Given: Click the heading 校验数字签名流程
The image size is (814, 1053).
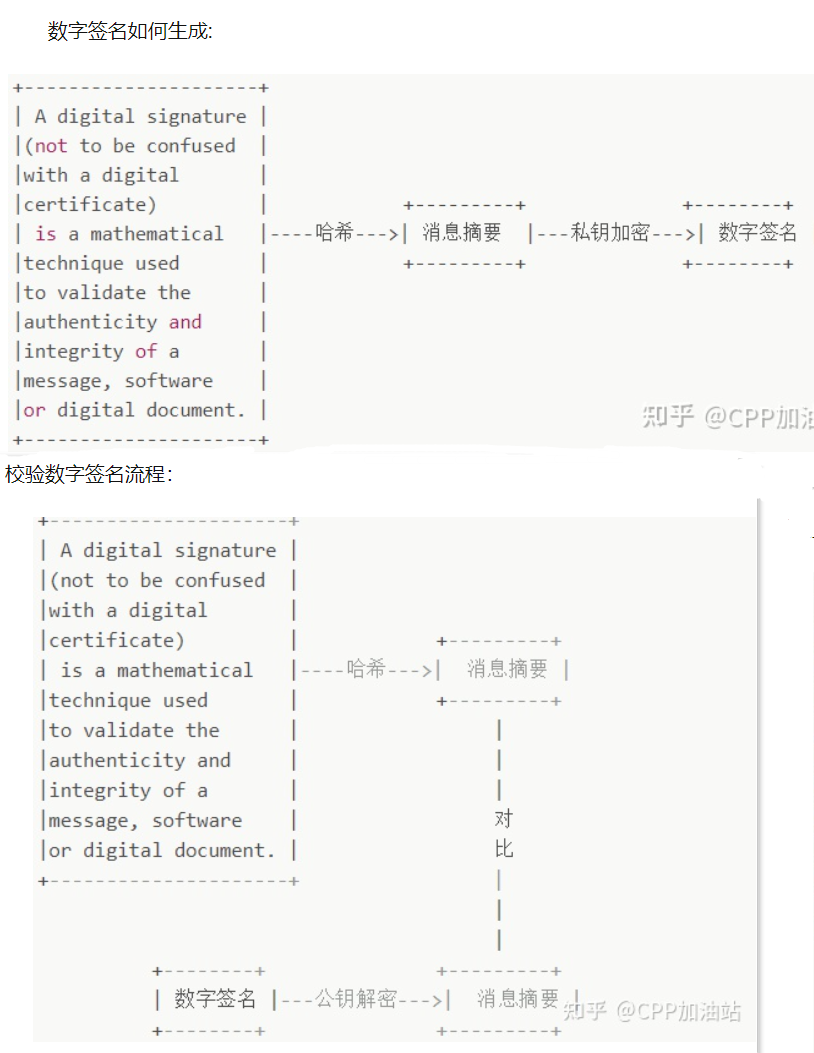Looking at the screenshot, I should pos(89,474).
